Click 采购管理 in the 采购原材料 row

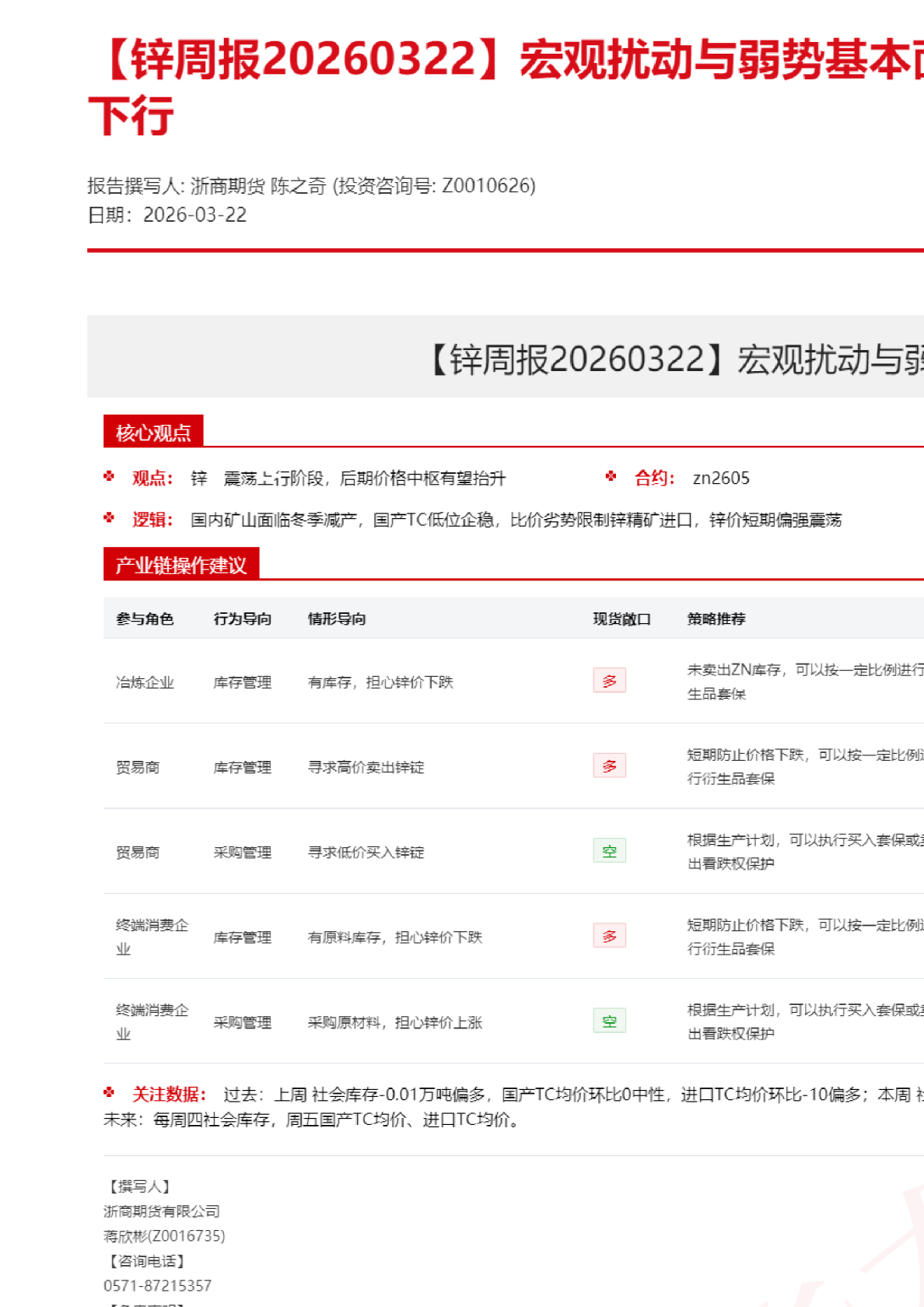tap(243, 1022)
